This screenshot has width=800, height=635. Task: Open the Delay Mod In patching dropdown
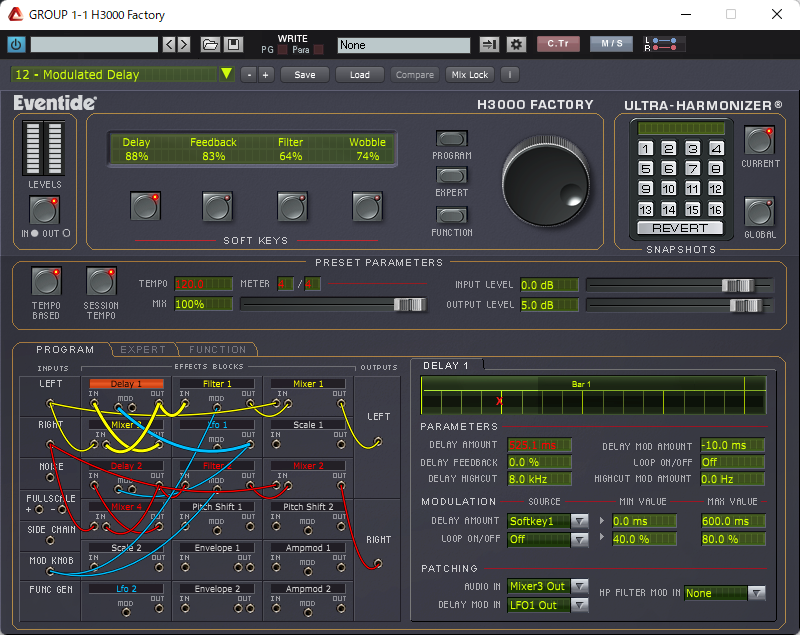[x=579, y=605]
